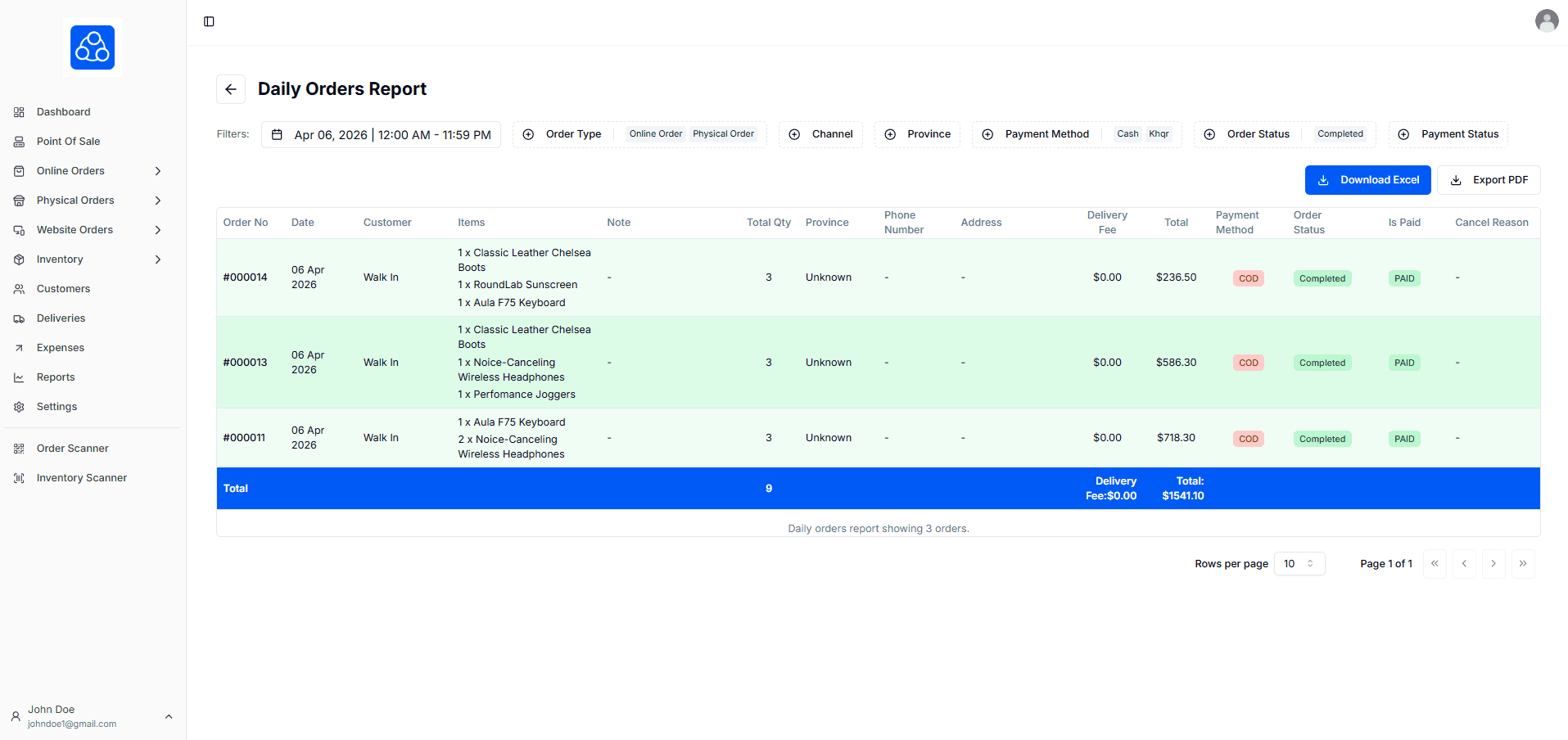
Task: Go to the last page
Action: pyautogui.click(x=1523, y=564)
